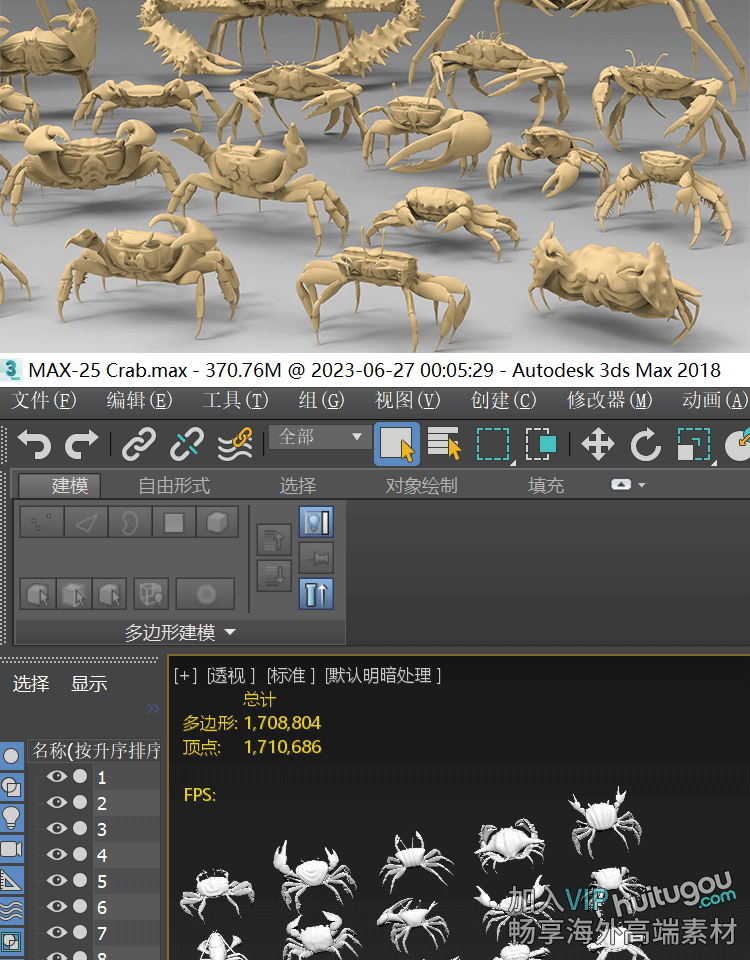Open the scene explorer 显示 menu
Viewport: 750px width, 960px height.
click(x=89, y=684)
